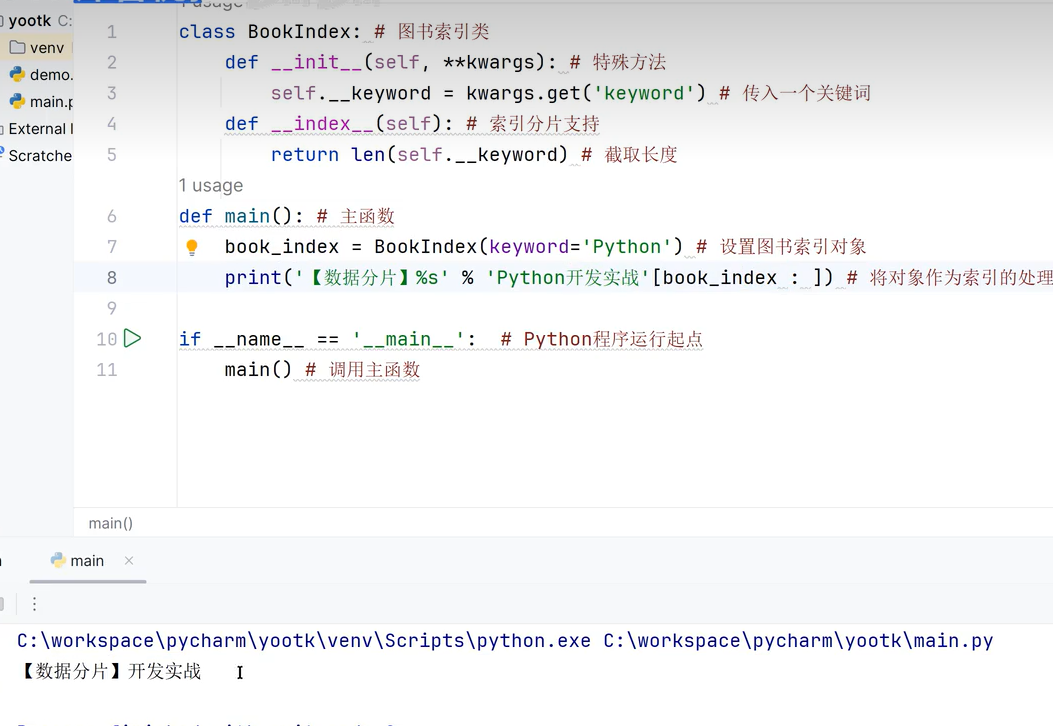
Task: Click the 'main()' call on line 11
Action: click(x=258, y=370)
